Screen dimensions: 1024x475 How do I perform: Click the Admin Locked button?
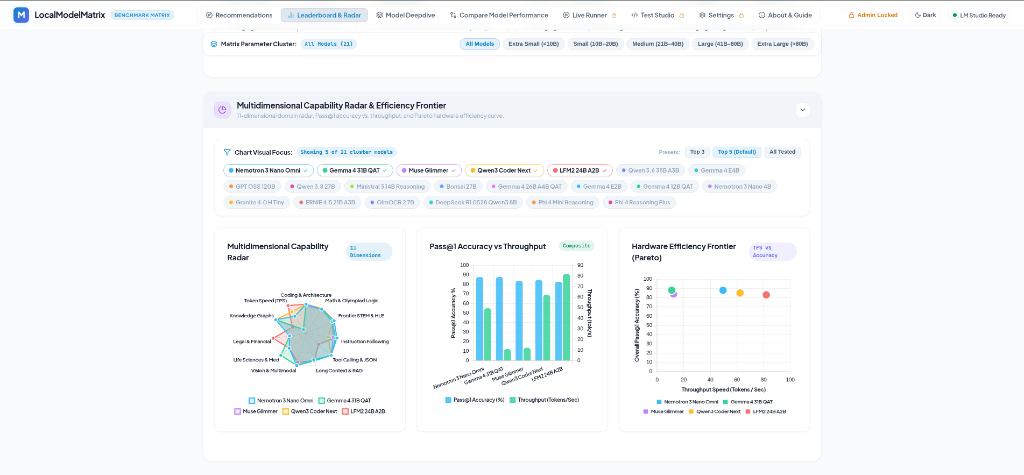tap(872, 15)
